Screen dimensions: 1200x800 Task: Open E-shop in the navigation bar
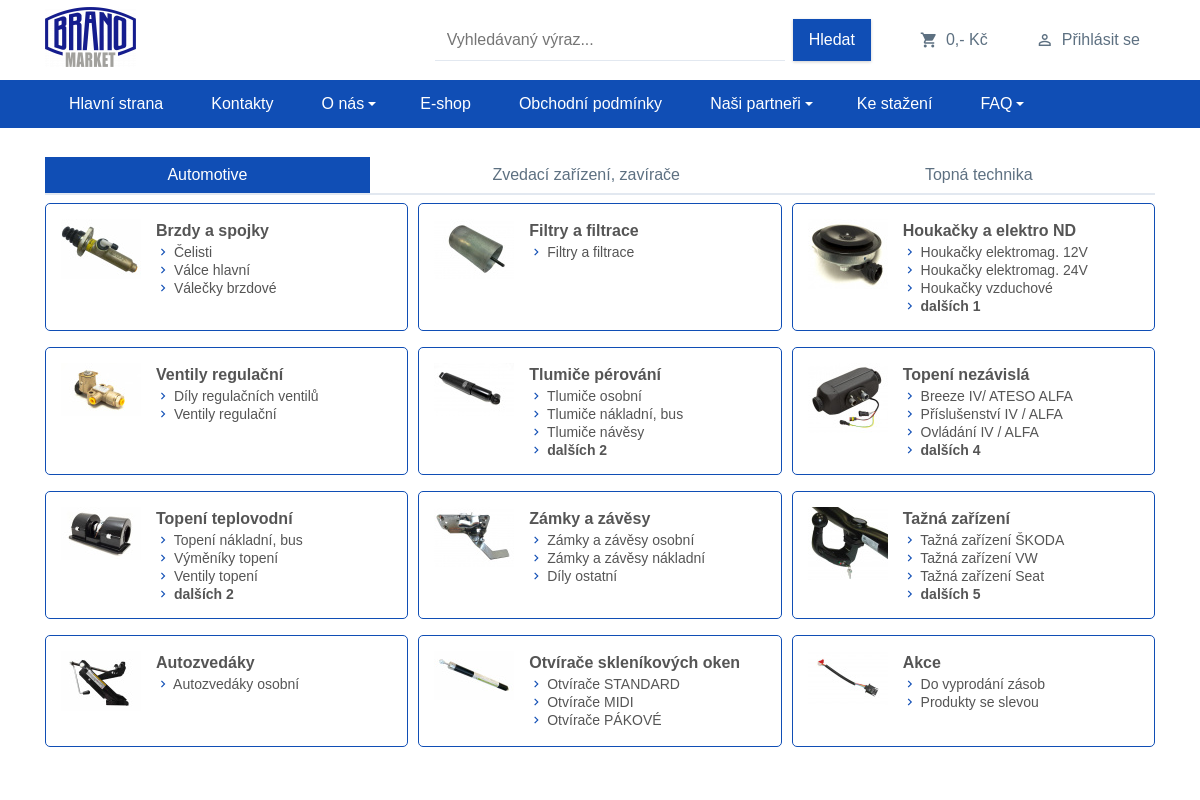pos(445,104)
